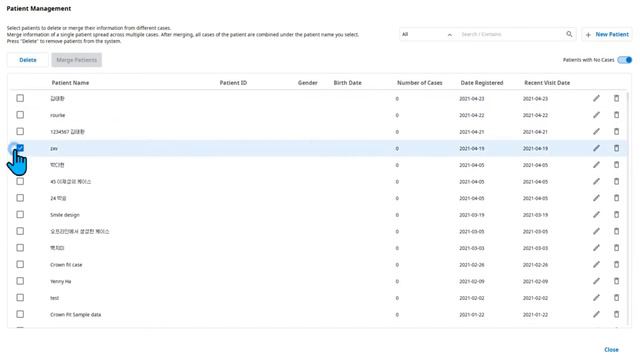Sort by Date Registered header
This screenshot has width=640, height=360.
[482, 83]
